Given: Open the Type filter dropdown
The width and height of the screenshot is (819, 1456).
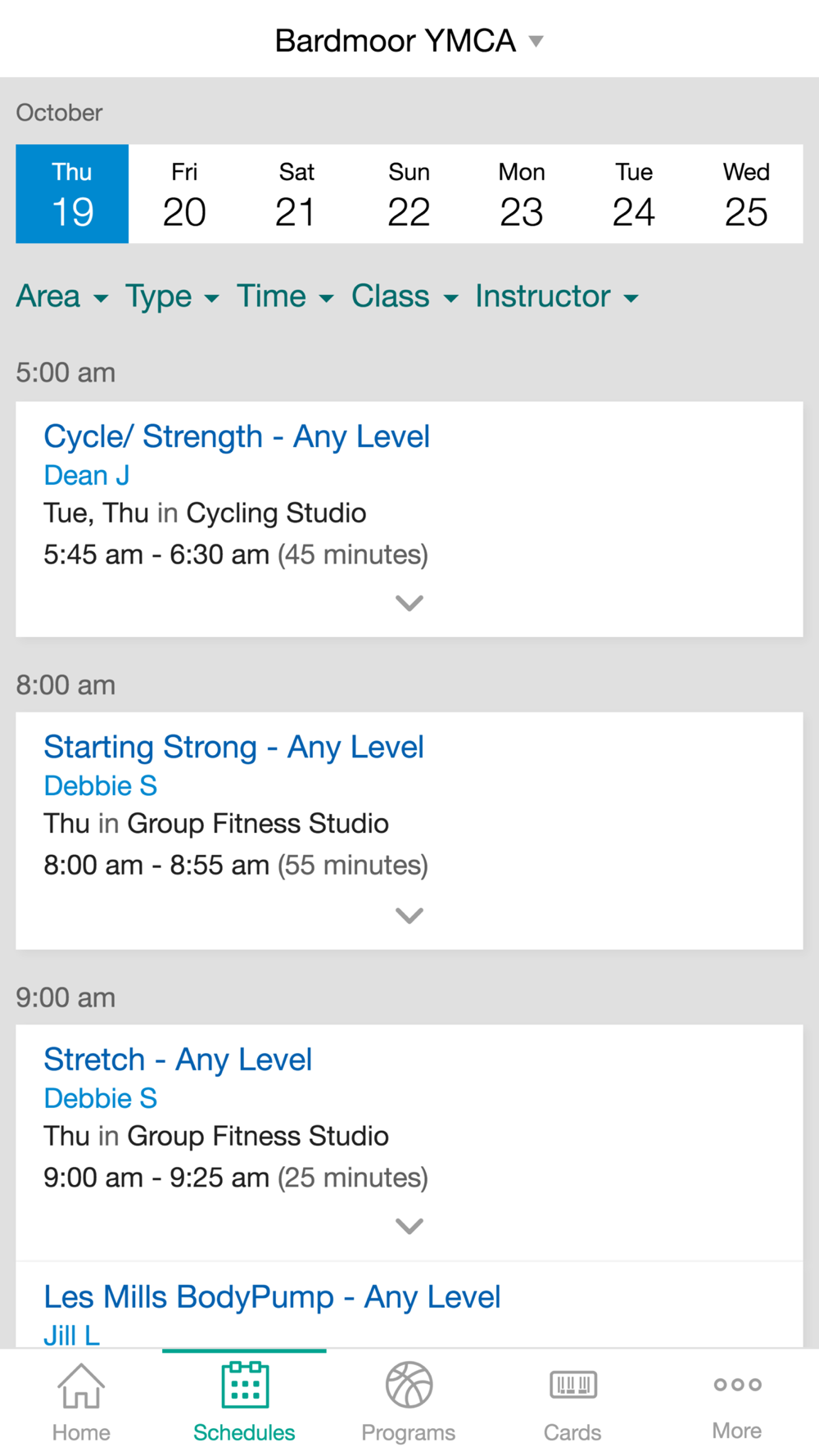Looking at the screenshot, I should 172,296.
